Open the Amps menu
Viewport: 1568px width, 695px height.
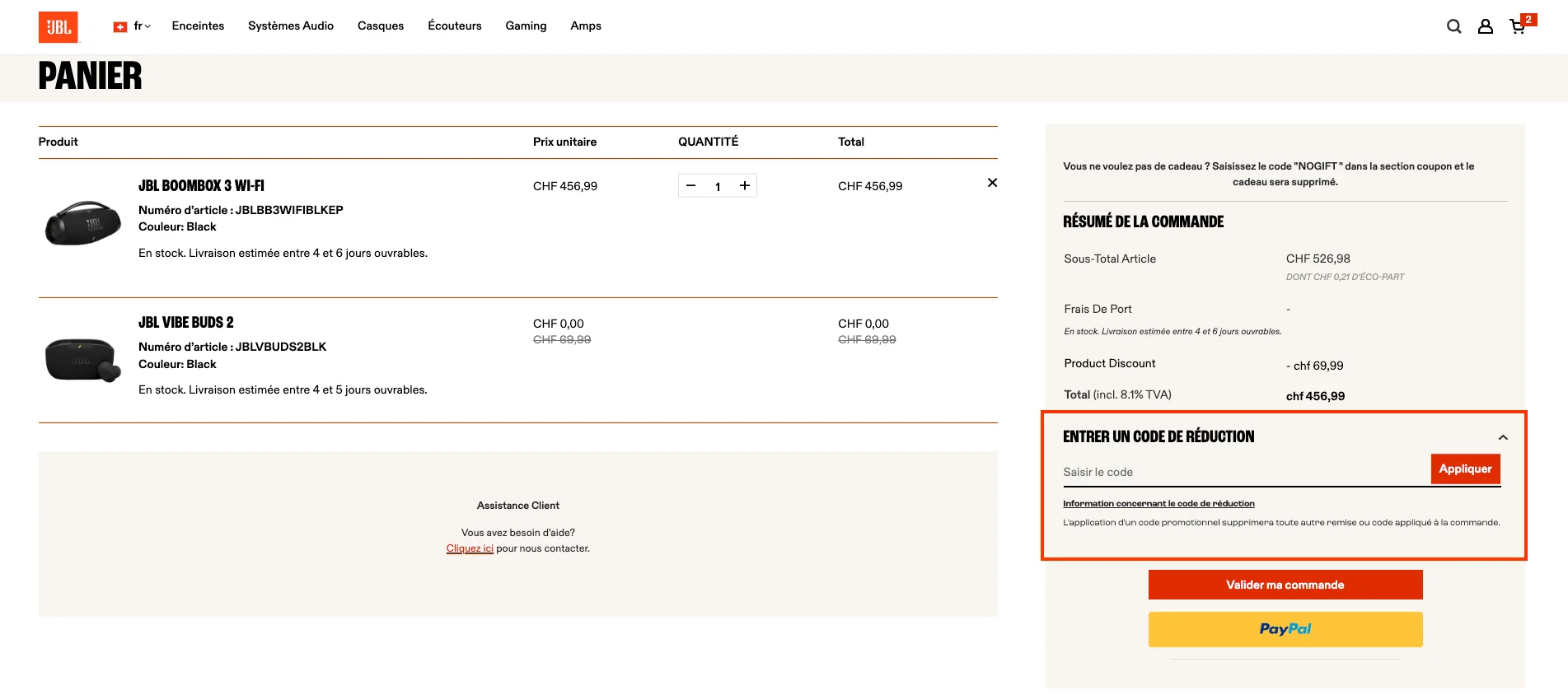[586, 26]
